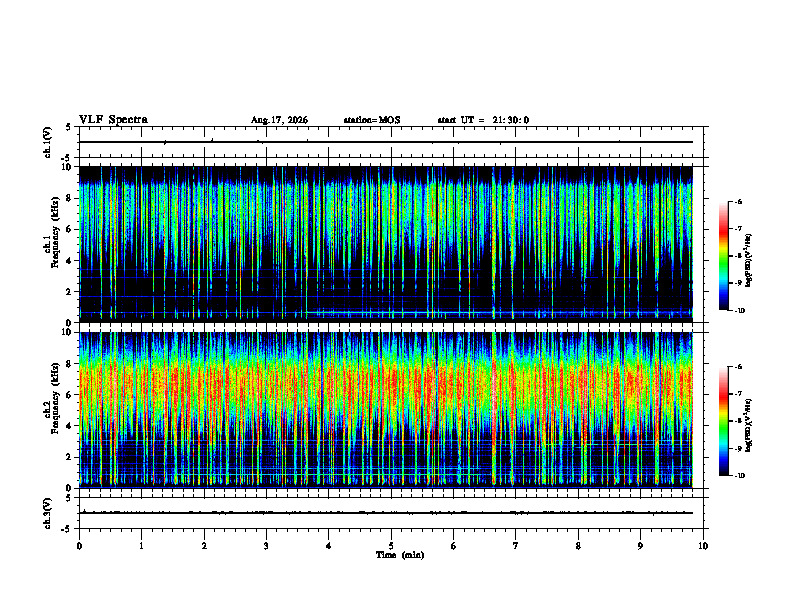The image size is (792, 612).
Task: Click the 'ch.1(V)' axis label
Action: click(47, 142)
